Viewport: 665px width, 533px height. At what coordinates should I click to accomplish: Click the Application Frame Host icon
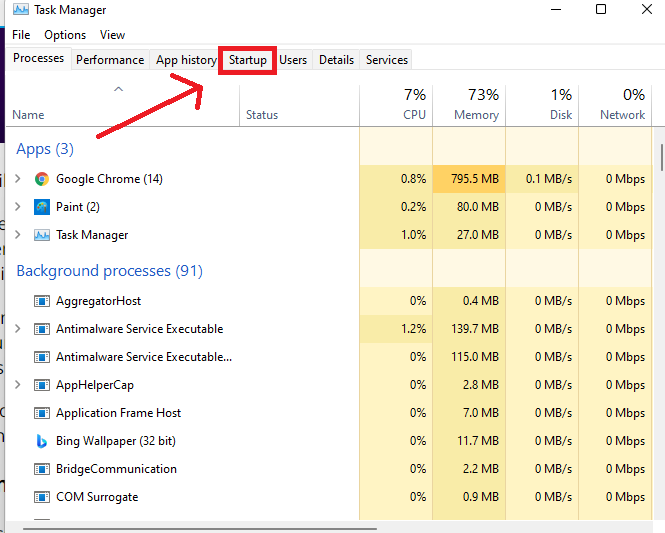point(41,413)
